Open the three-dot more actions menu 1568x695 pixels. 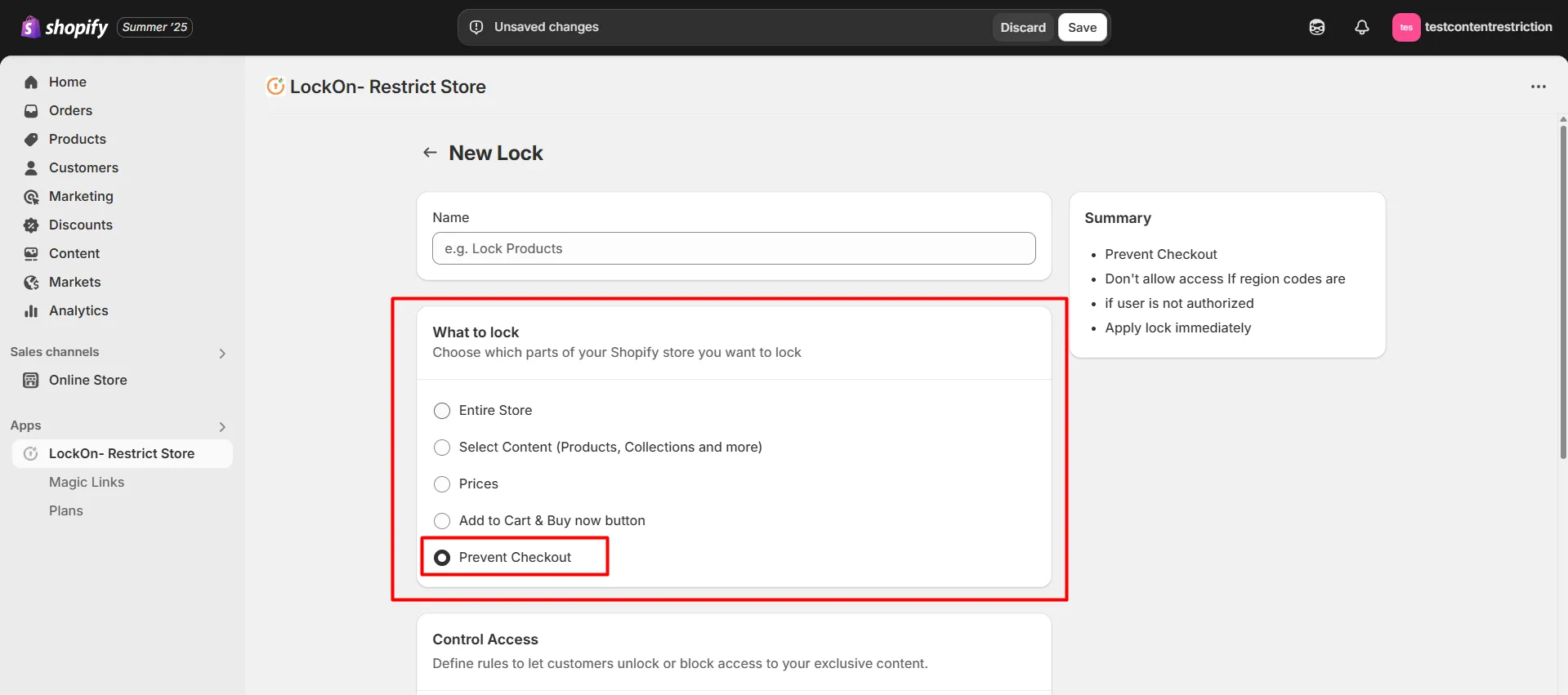pyautogui.click(x=1539, y=87)
